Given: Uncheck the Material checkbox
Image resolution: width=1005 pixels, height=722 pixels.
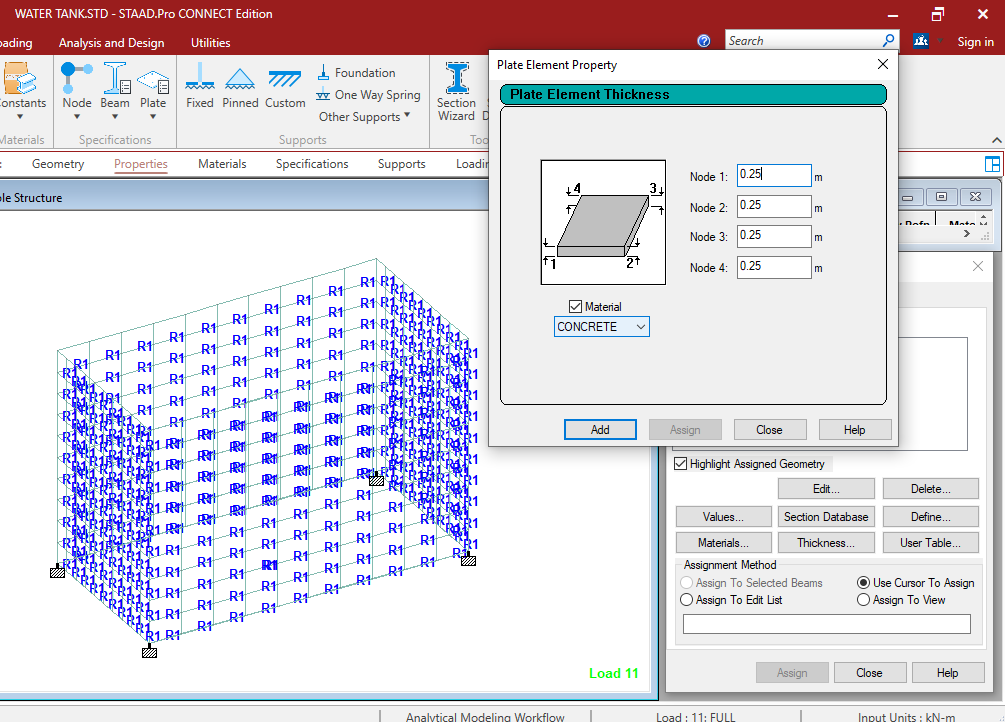Looking at the screenshot, I should click(575, 307).
